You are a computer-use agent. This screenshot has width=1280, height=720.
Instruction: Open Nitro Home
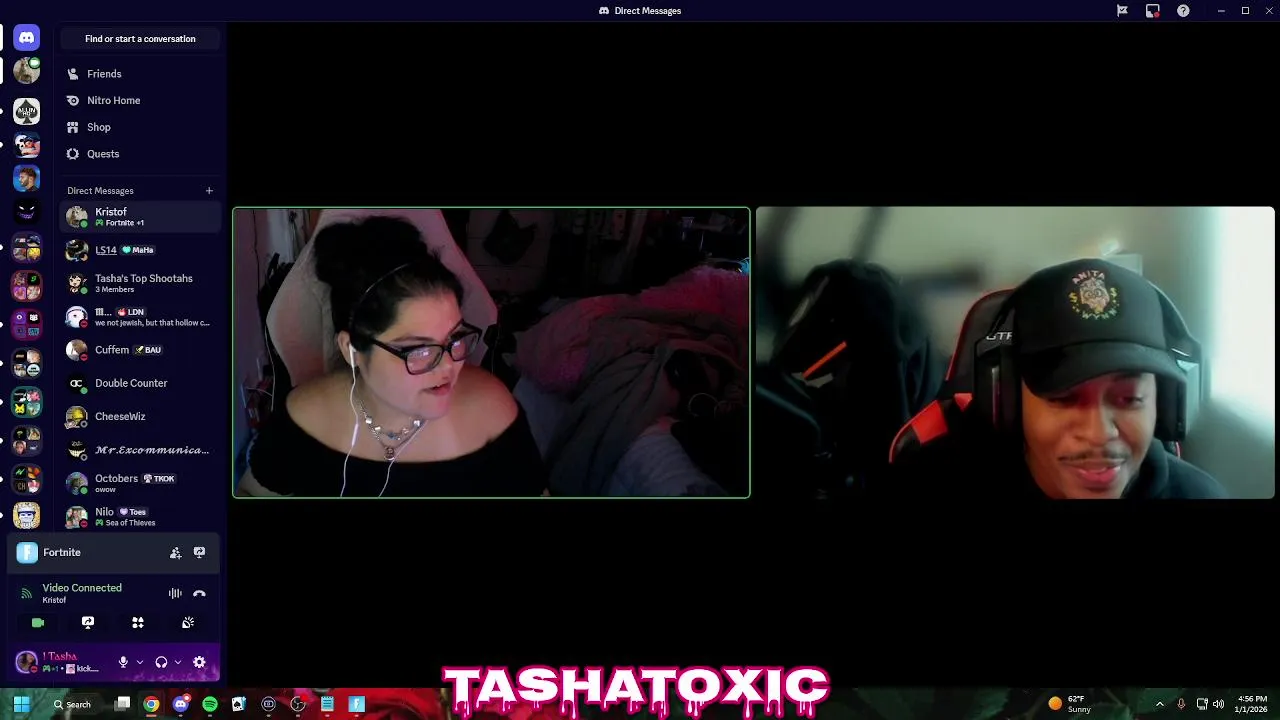point(140,100)
